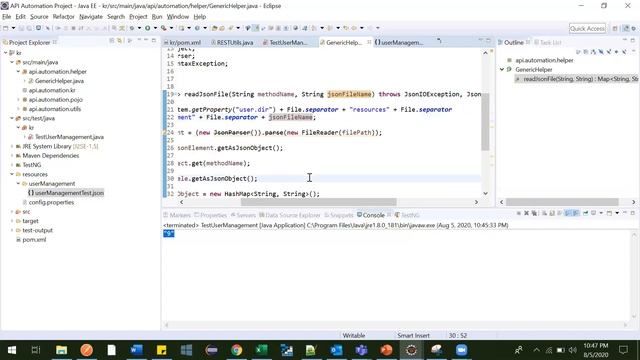Open the File menu
The height and width of the screenshot is (360, 640).
click(x=7, y=17)
